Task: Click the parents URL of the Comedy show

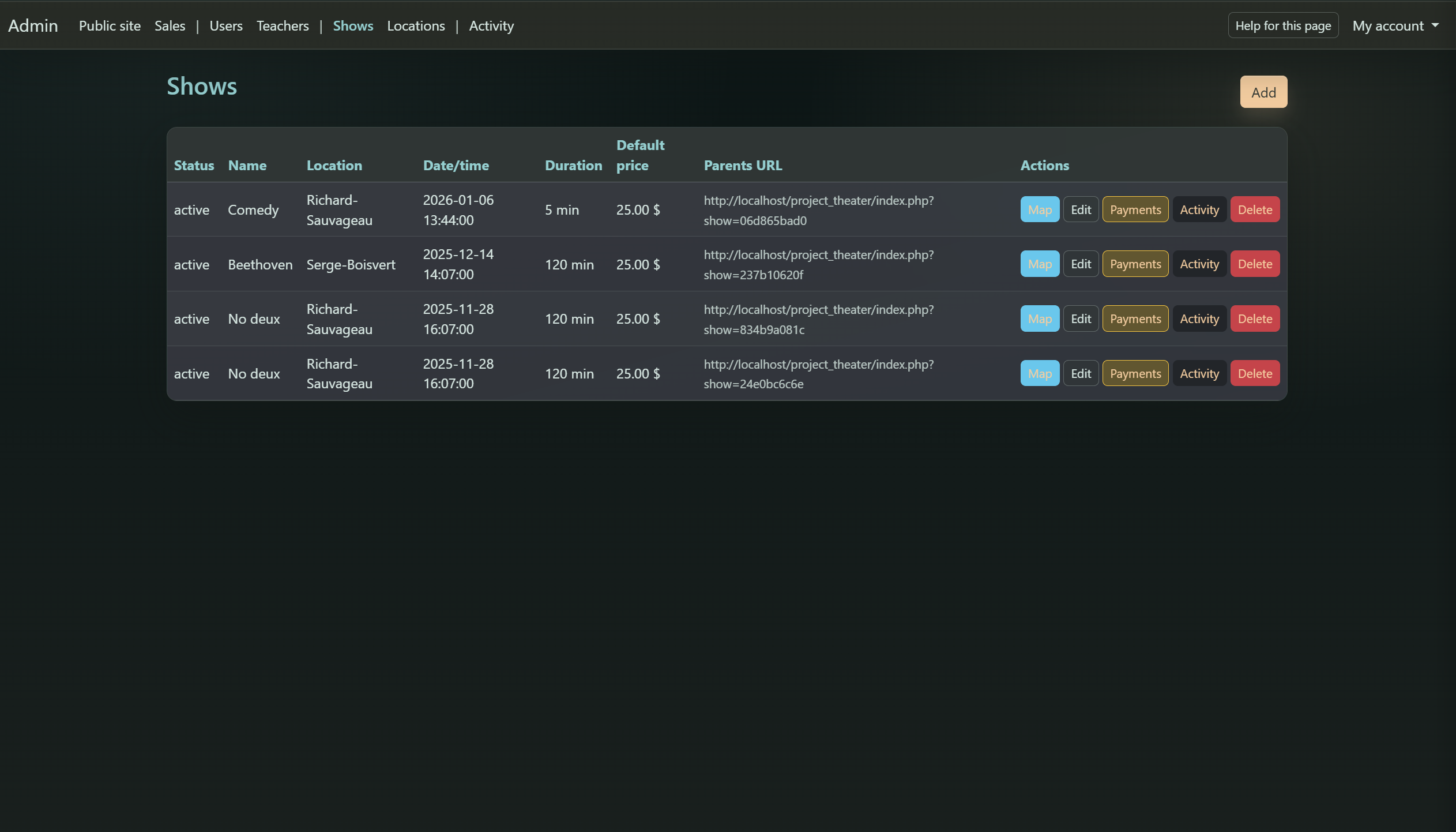Action: [818, 210]
